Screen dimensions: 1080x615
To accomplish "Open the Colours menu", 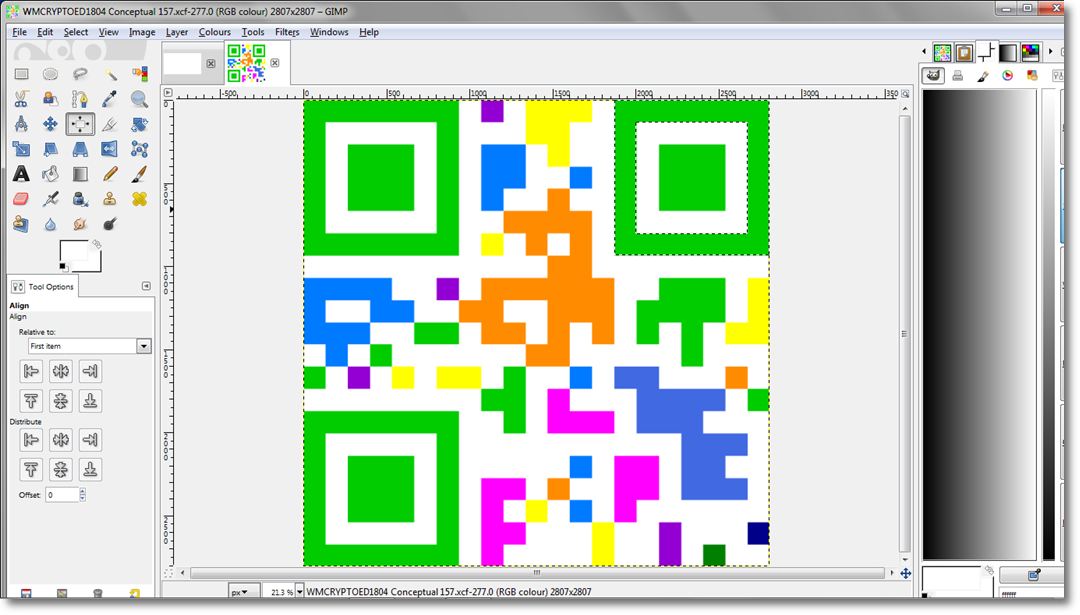I will click(x=214, y=32).
